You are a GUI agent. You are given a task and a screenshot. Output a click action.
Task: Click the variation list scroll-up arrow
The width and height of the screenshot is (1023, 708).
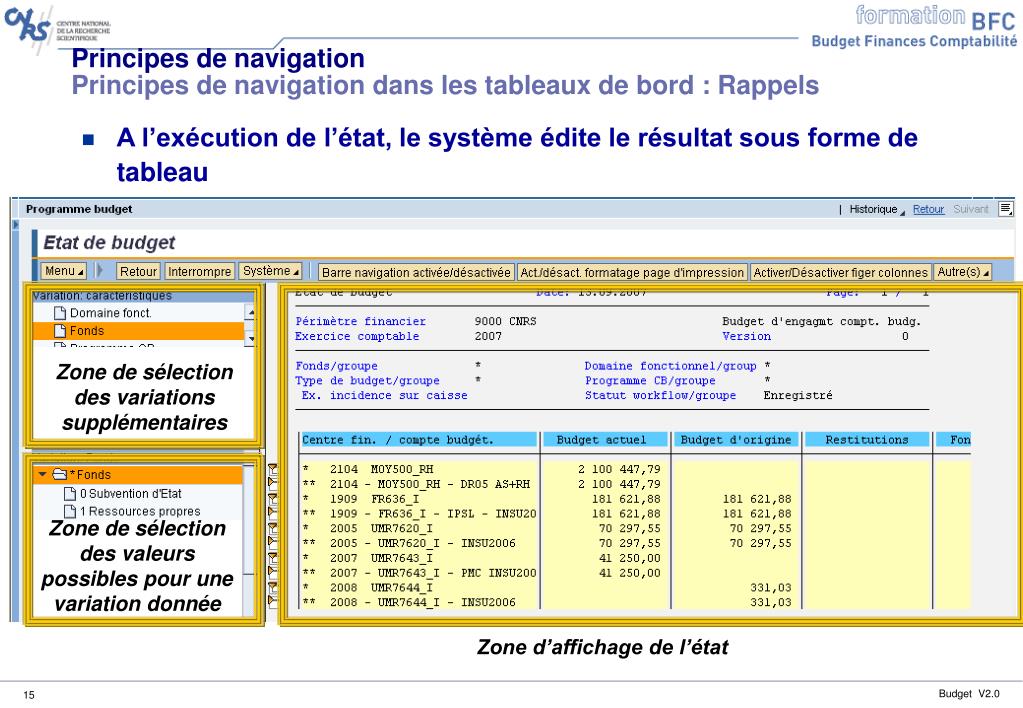[251, 313]
